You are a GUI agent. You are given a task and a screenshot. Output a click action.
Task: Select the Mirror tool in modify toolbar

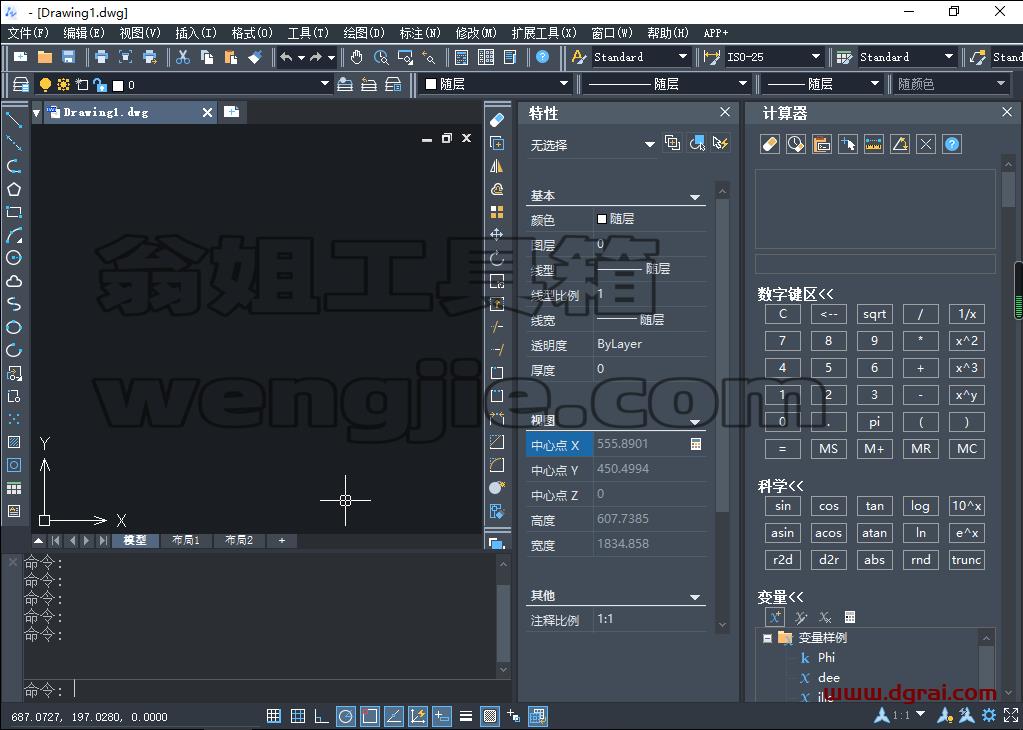click(x=497, y=166)
